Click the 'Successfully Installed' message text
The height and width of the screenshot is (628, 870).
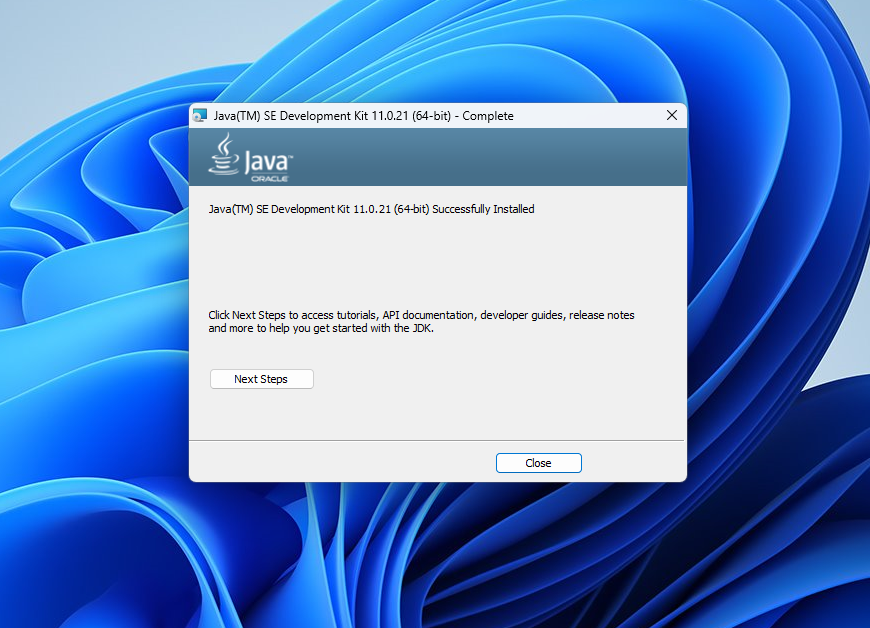[371, 209]
